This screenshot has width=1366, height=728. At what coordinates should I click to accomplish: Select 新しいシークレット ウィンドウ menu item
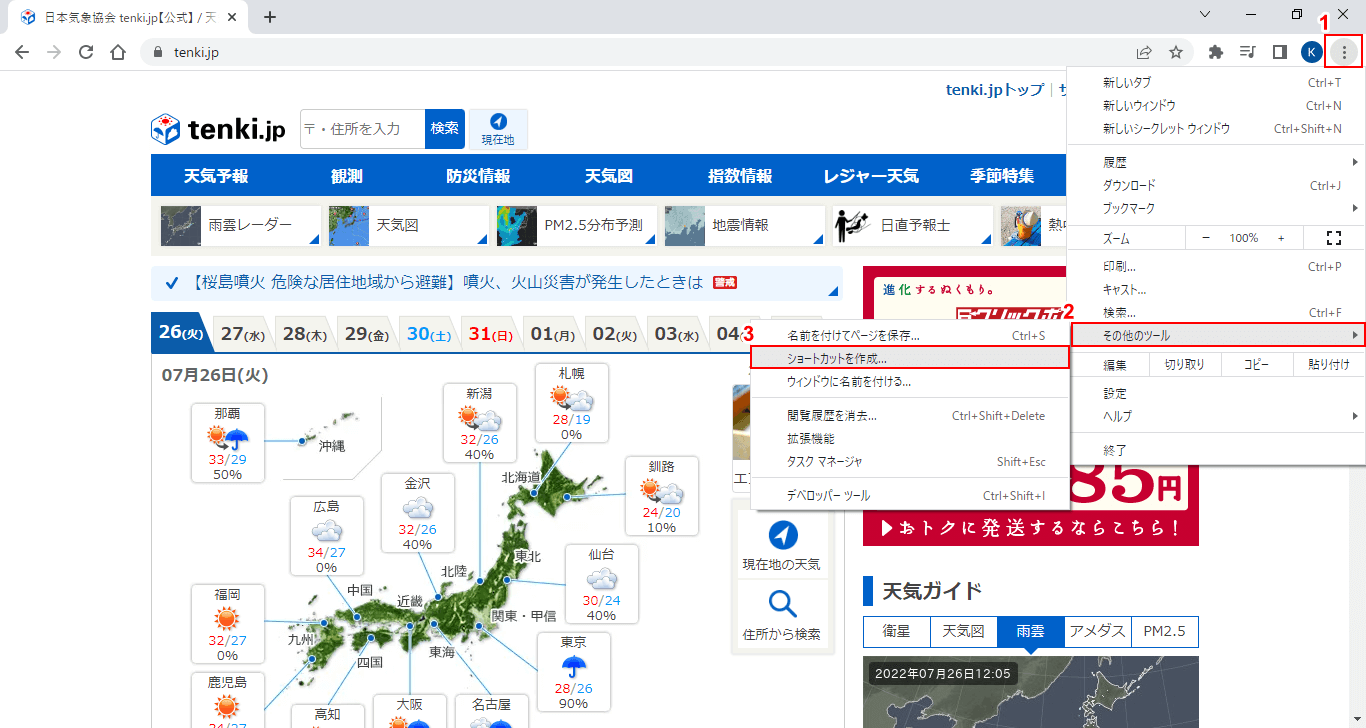(x=1217, y=128)
